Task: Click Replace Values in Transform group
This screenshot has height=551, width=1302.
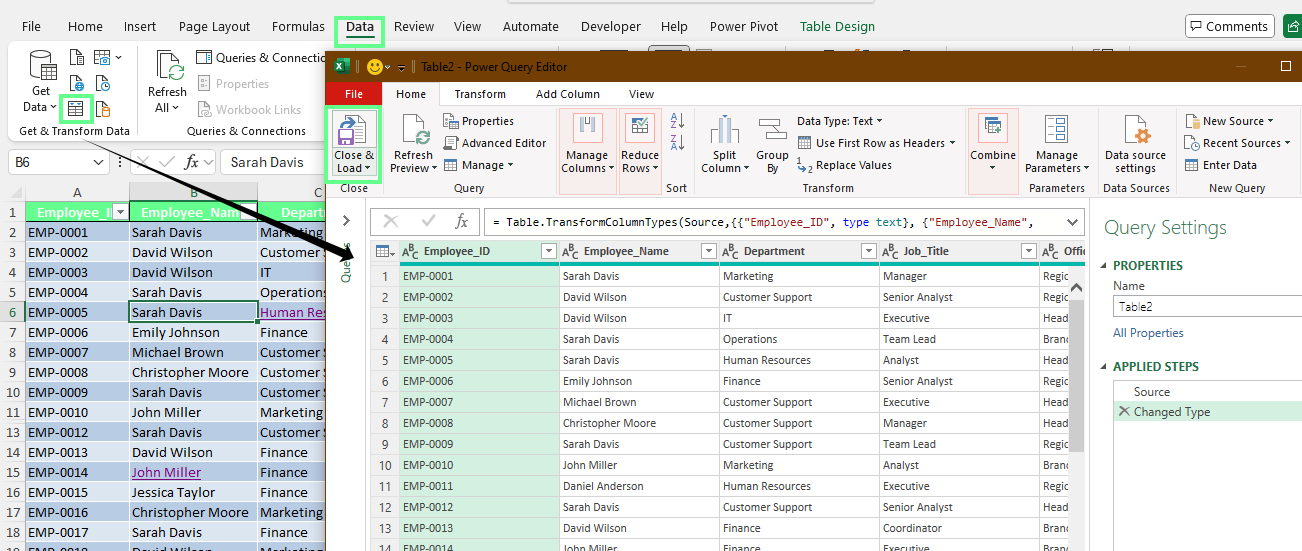Action: 844,165
